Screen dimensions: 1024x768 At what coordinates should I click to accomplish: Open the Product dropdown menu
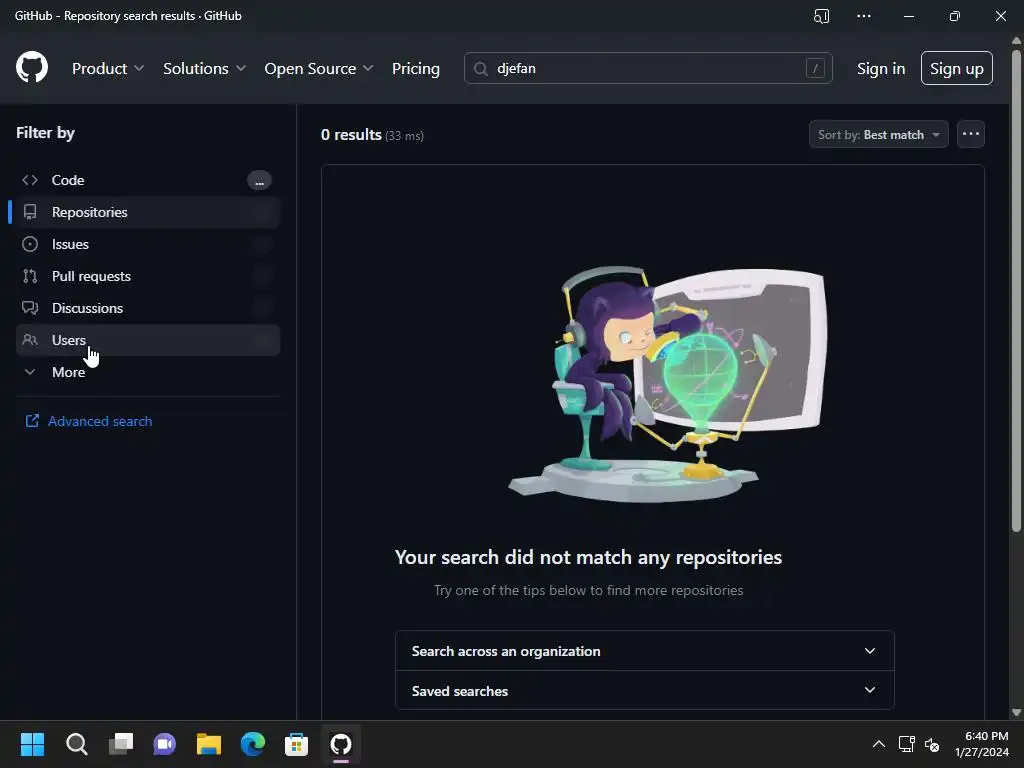108,69
